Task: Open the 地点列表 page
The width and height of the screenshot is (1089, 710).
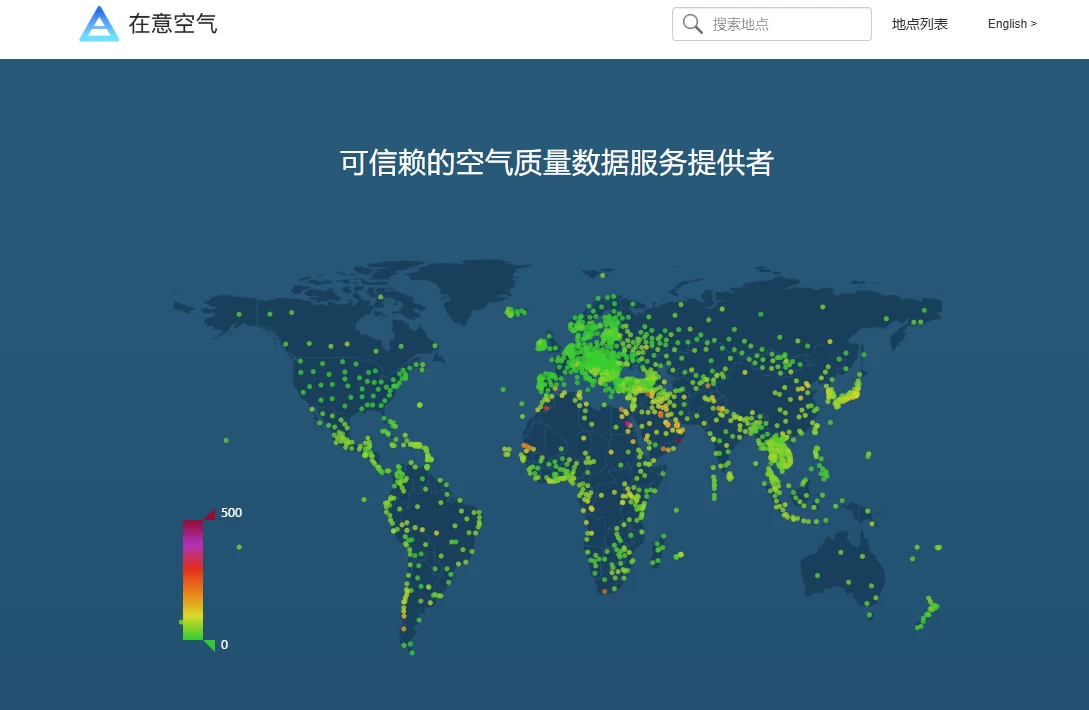Action: click(919, 24)
